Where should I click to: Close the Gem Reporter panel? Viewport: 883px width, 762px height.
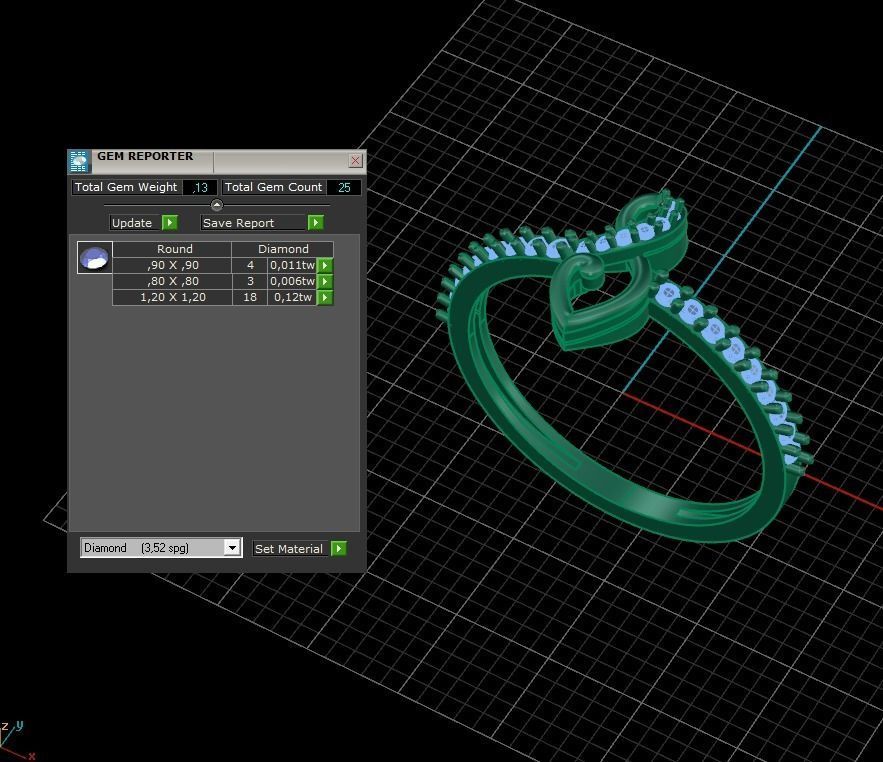pyautogui.click(x=355, y=161)
